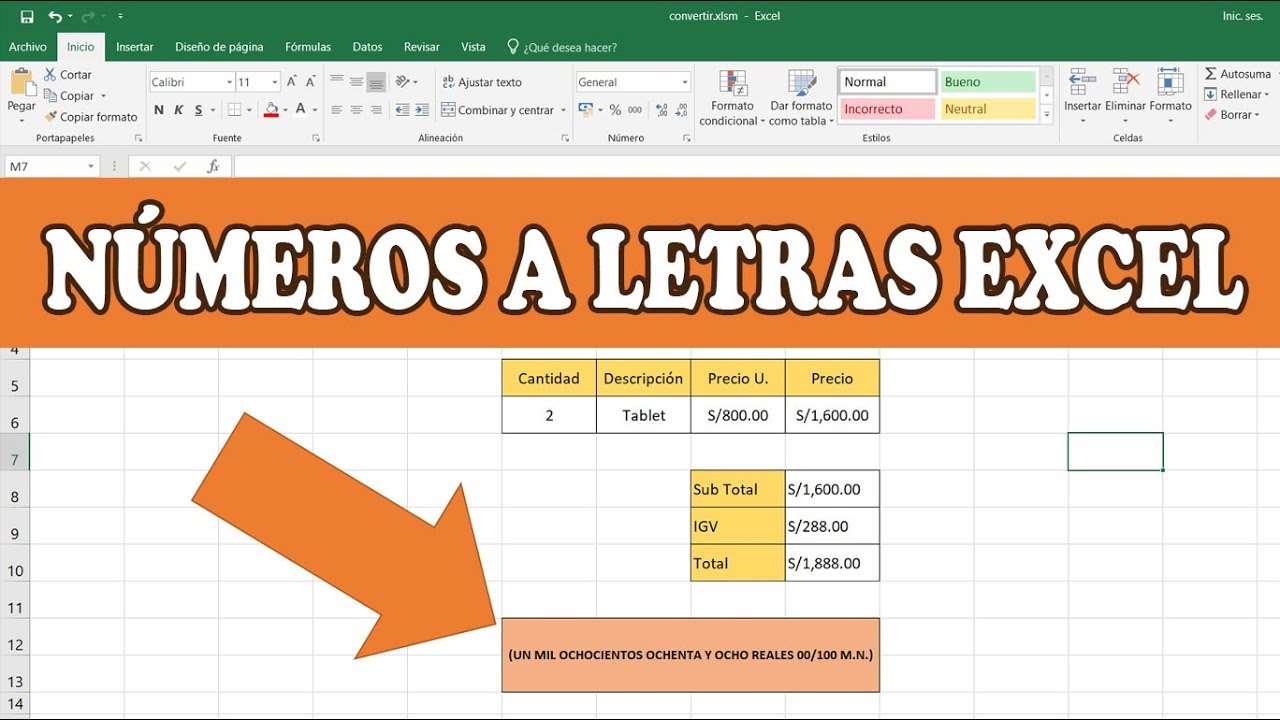Open the General number format dropdown
Viewport: 1280px width, 720px height.
tap(685, 82)
